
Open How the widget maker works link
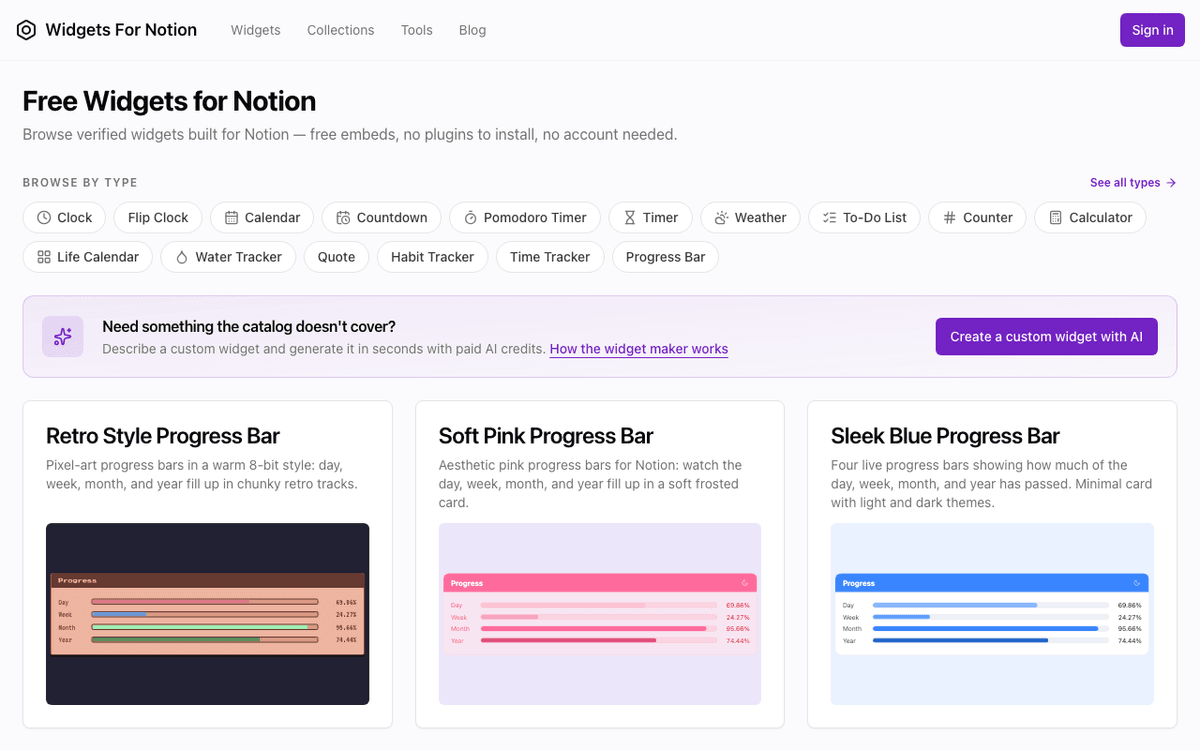click(x=639, y=349)
